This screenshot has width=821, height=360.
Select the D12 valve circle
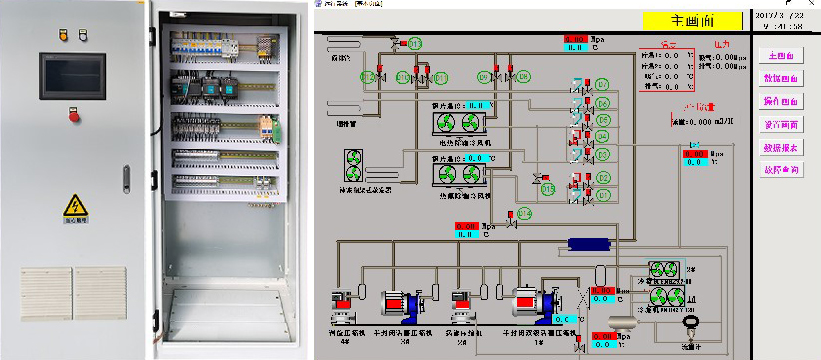[367, 77]
